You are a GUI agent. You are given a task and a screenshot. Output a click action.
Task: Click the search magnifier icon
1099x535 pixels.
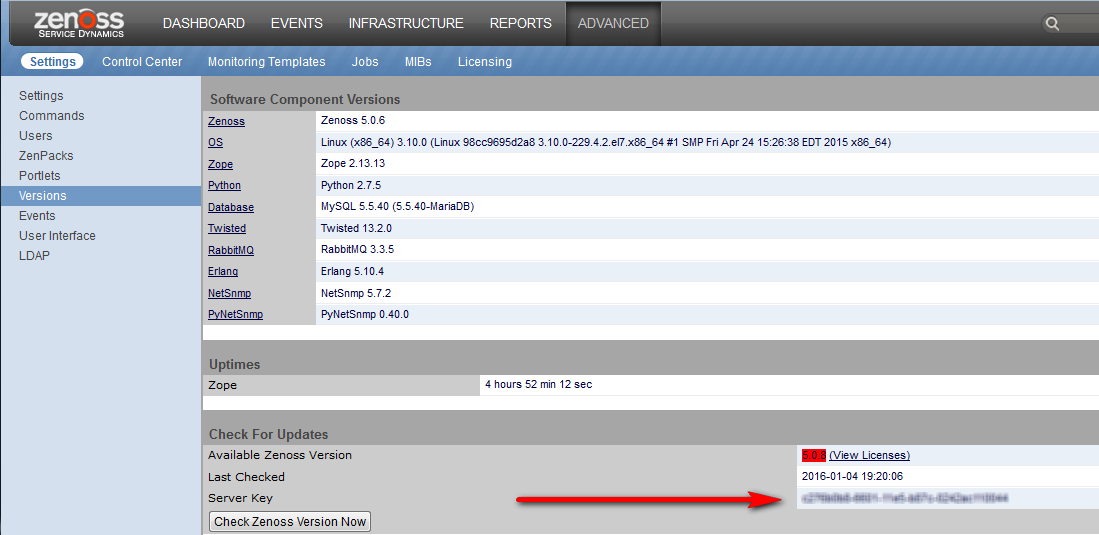pos(1052,24)
